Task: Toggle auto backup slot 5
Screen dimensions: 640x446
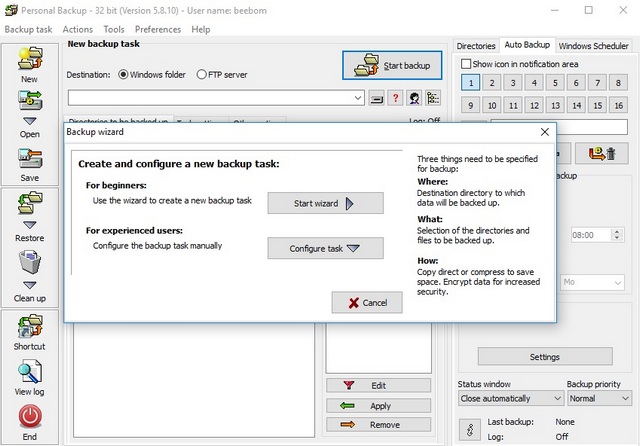Action: coord(555,83)
